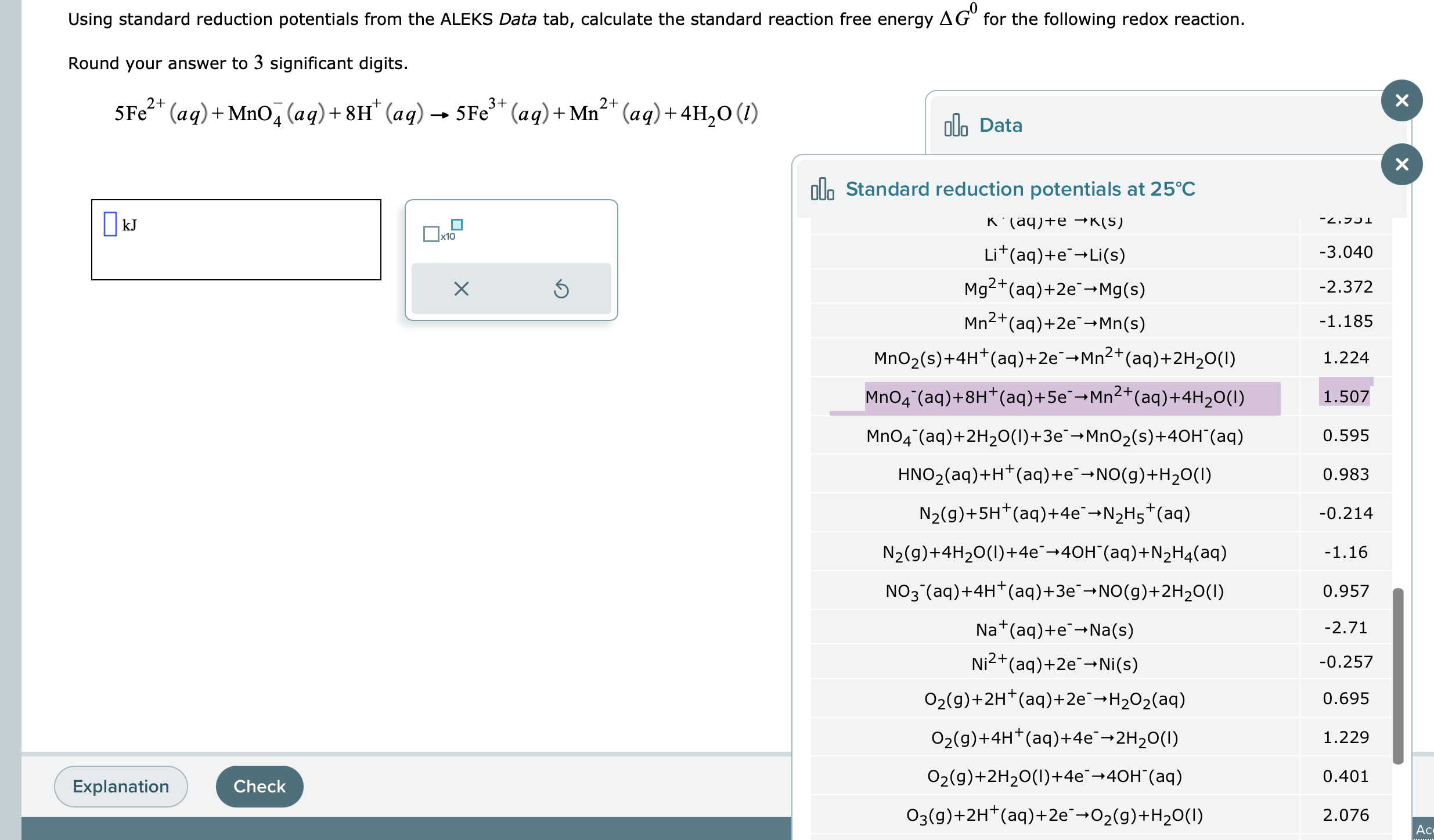1434x840 pixels.
Task: Click the data table vertical scrollbar thumb
Action: click(x=1397, y=676)
